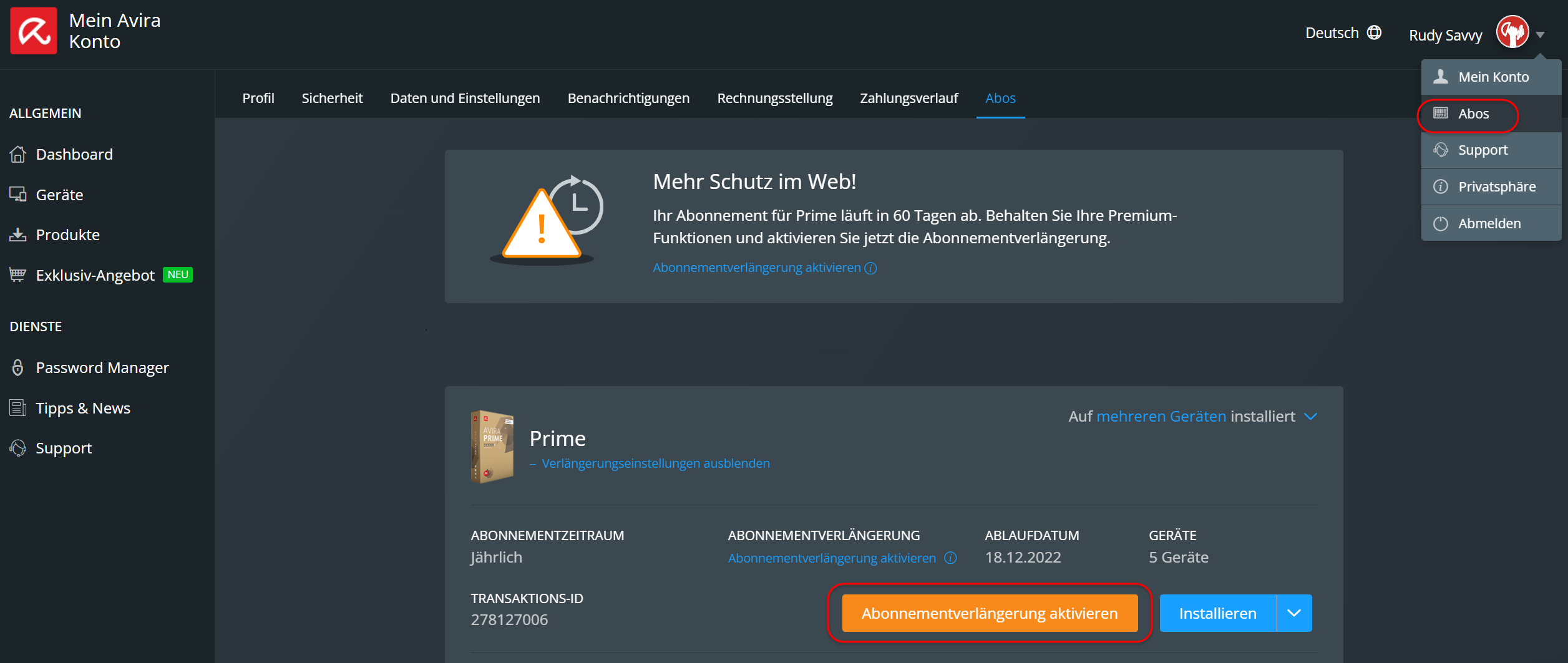Click transaction ID 278127006

pos(509,619)
